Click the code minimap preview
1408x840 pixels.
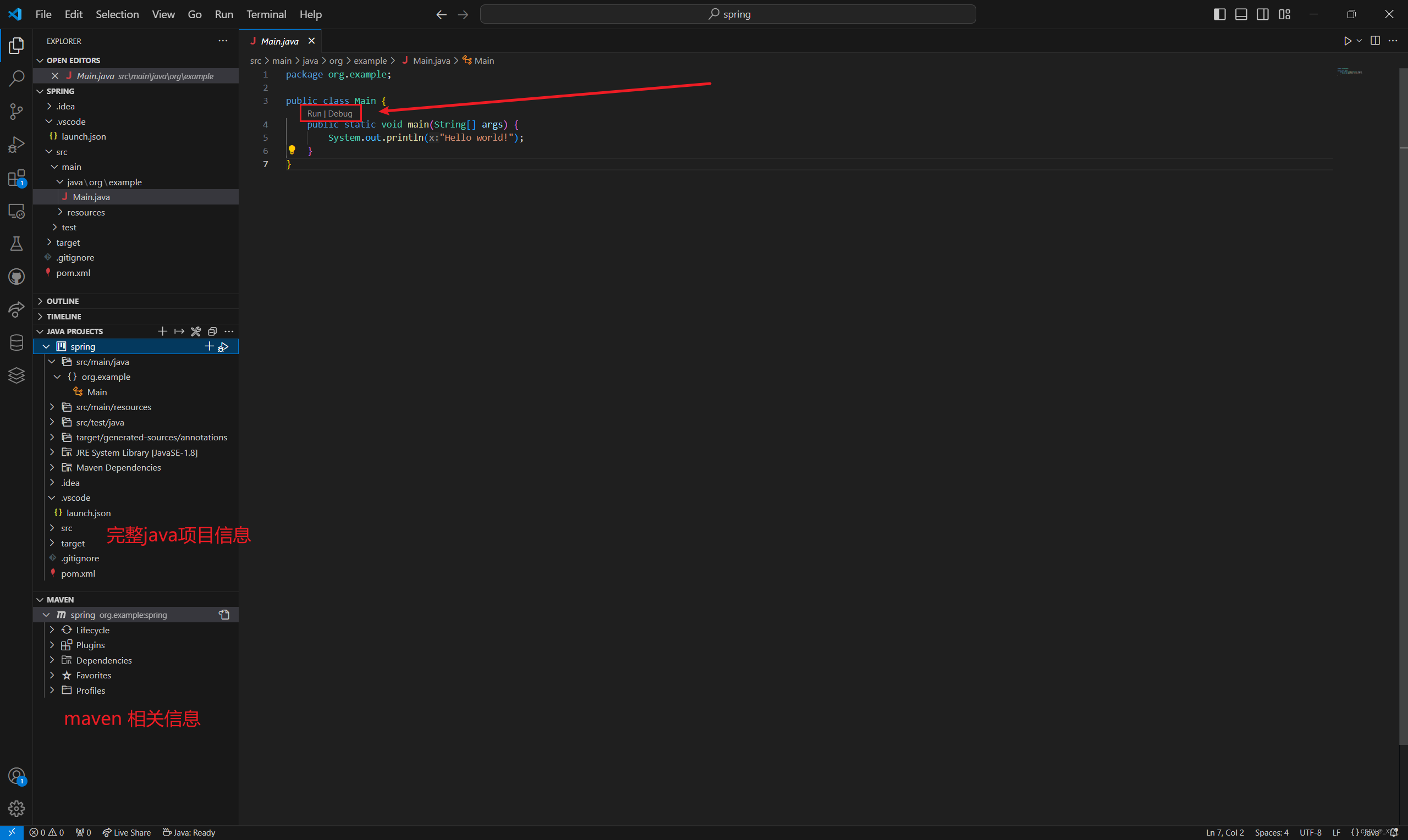(1350, 72)
